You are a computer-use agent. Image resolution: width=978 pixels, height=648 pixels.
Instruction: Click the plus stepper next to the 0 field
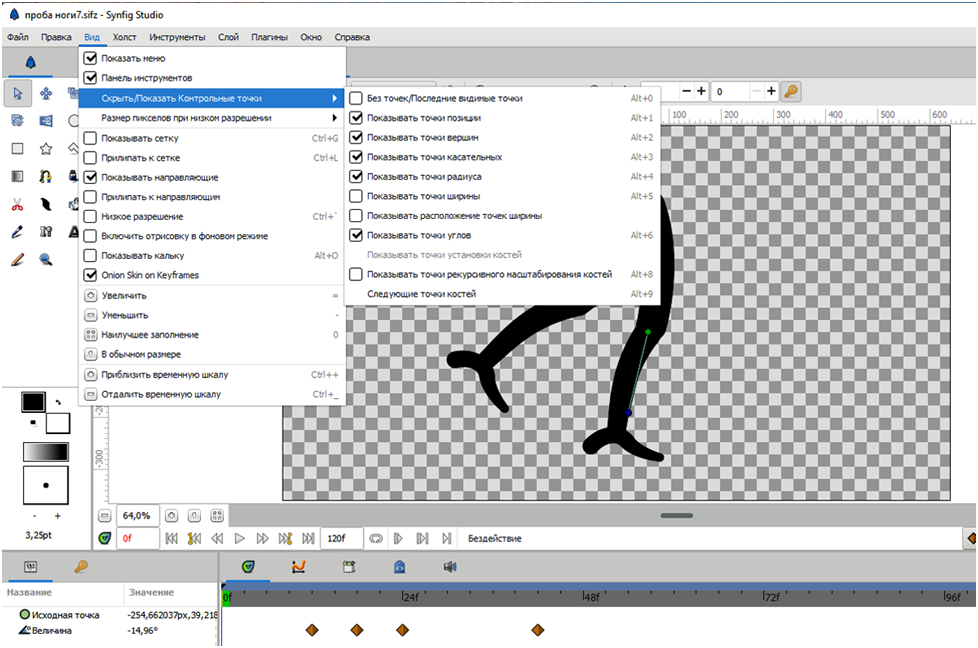pyautogui.click(x=771, y=92)
